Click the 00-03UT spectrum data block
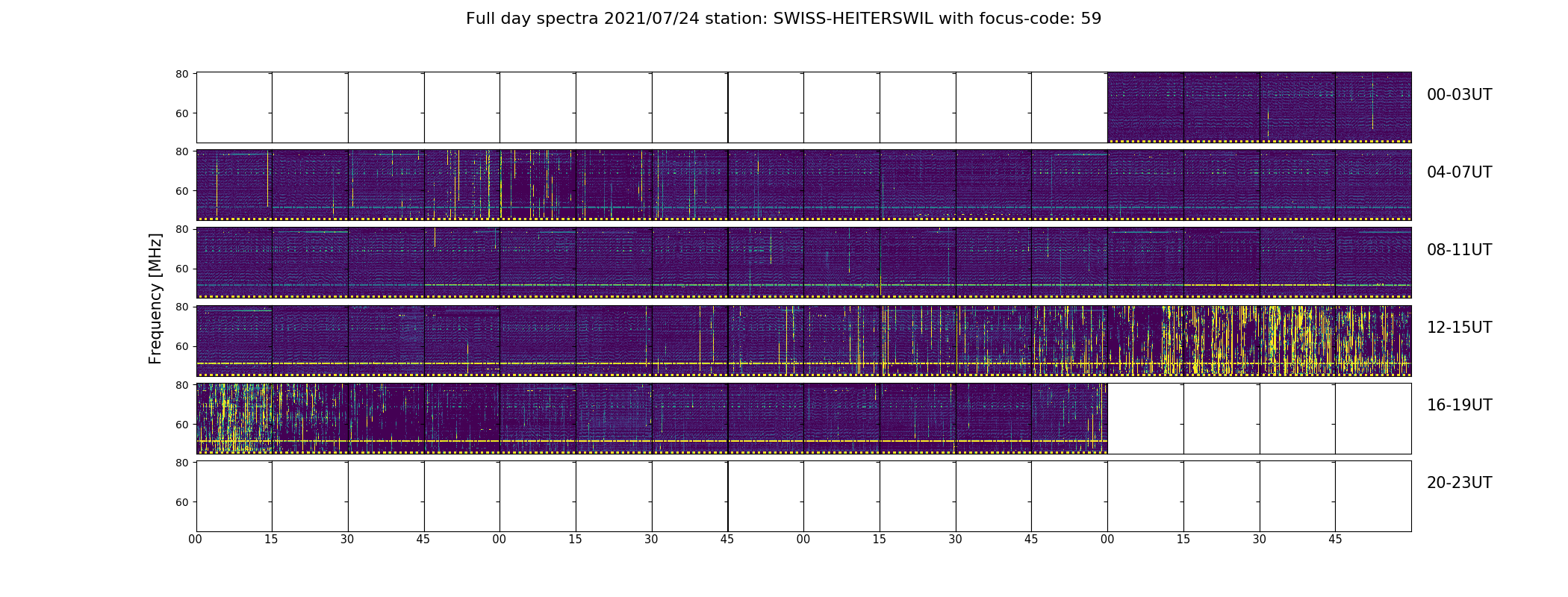The width and height of the screenshot is (1568, 597). point(1259,107)
